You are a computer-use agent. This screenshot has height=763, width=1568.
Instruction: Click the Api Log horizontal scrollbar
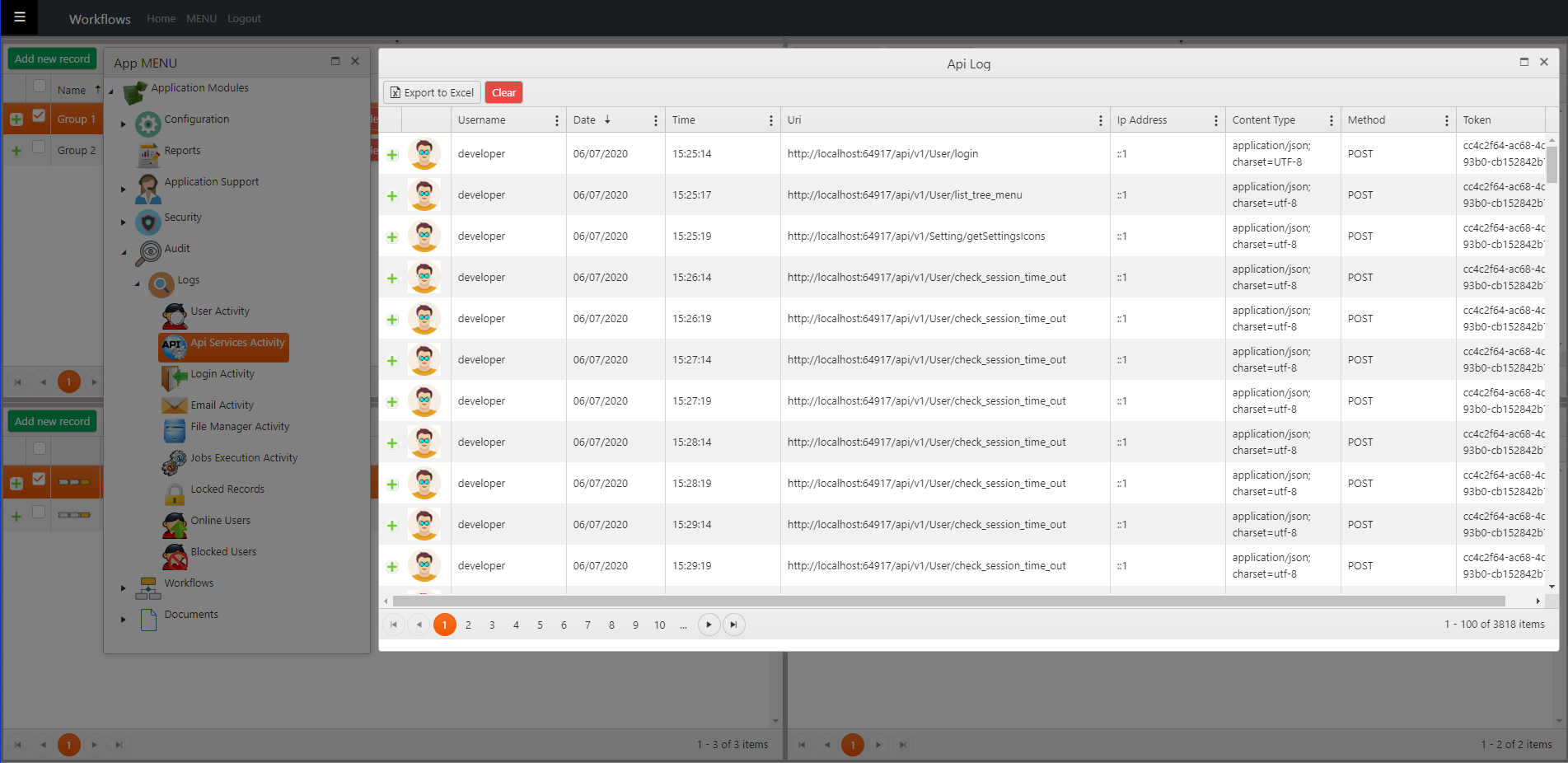pos(949,602)
